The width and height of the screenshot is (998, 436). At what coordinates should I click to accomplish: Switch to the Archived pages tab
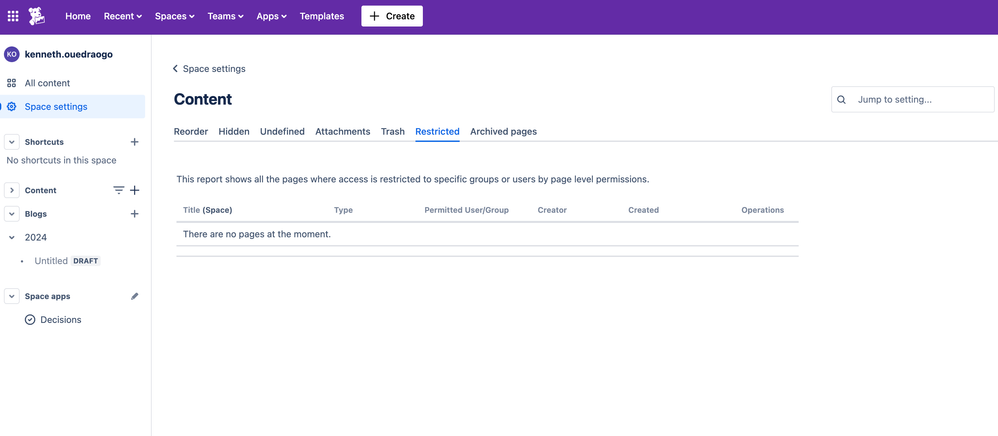click(503, 132)
